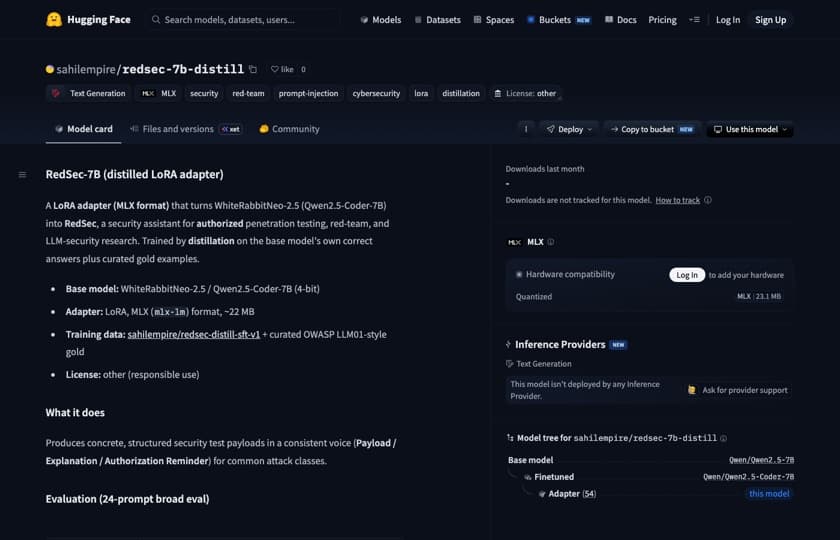Click the this model badge

pyautogui.click(x=769, y=494)
